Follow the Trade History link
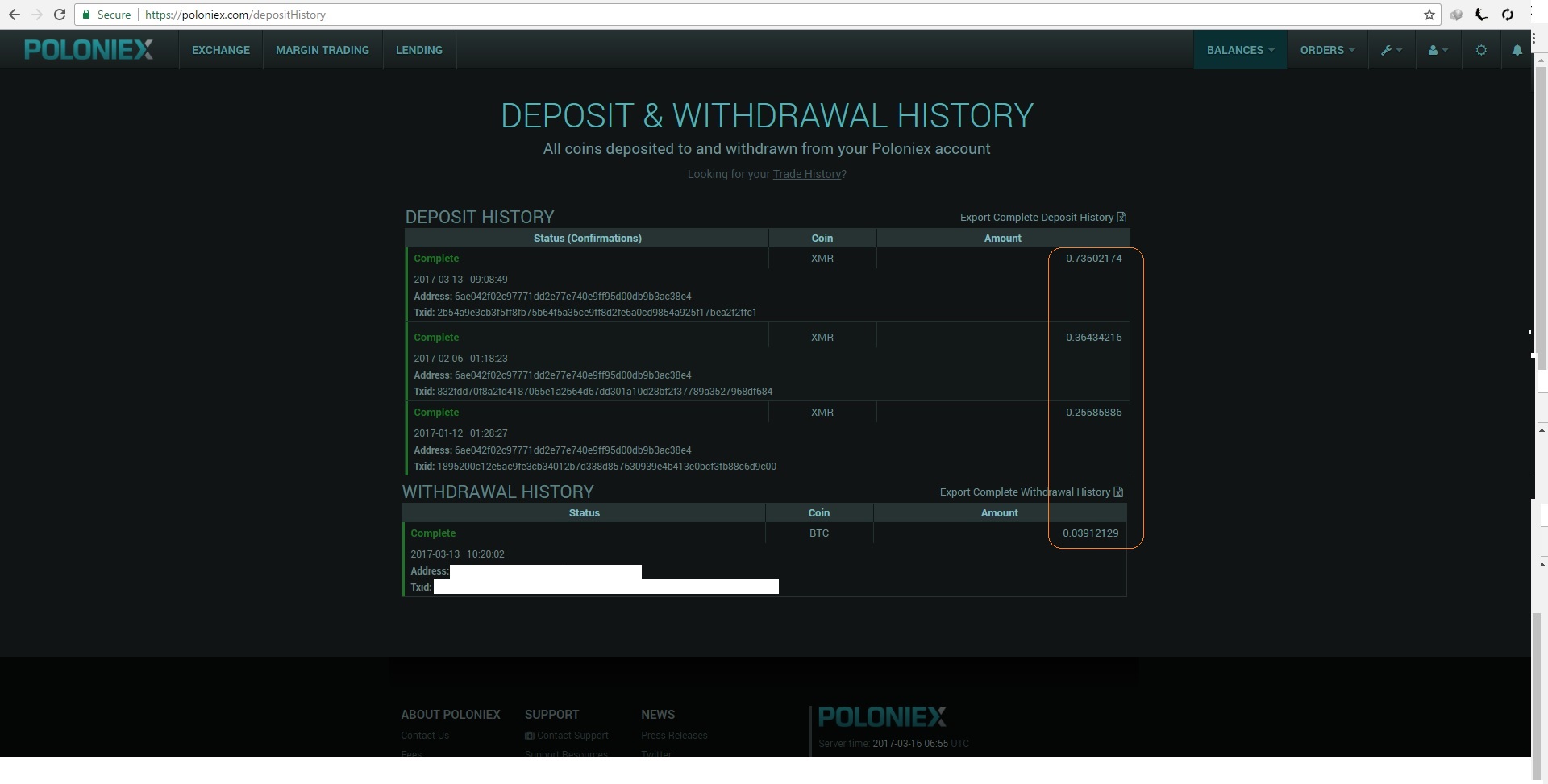This screenshot has height=784, width=1548. [x=807, y=174]
